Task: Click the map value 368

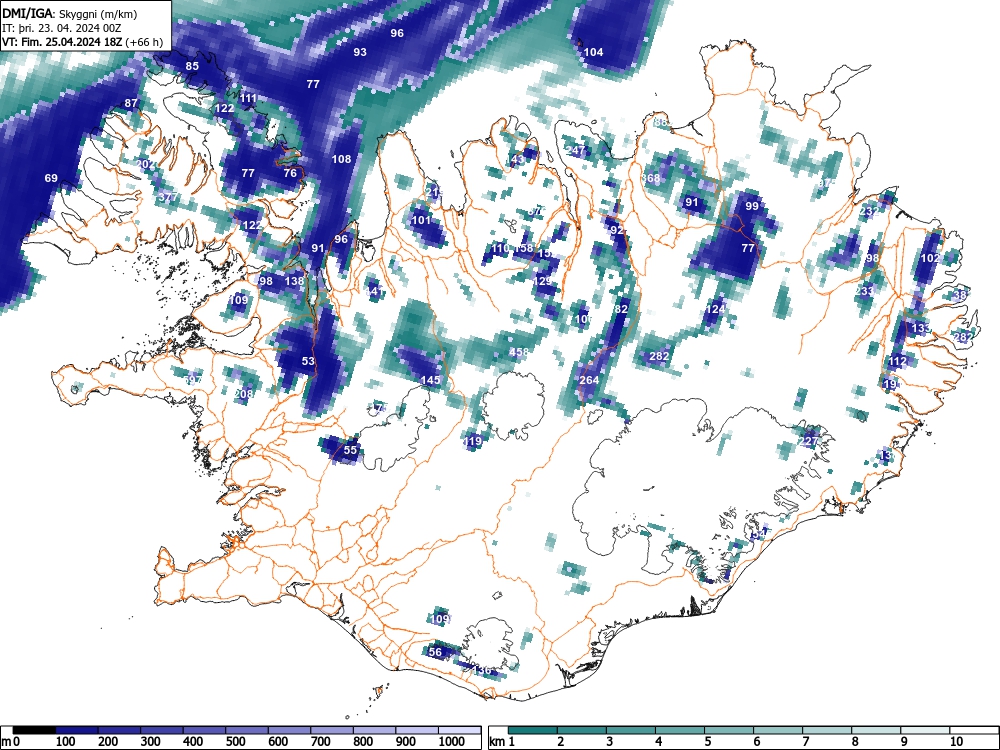Action: tap(651, 178)
